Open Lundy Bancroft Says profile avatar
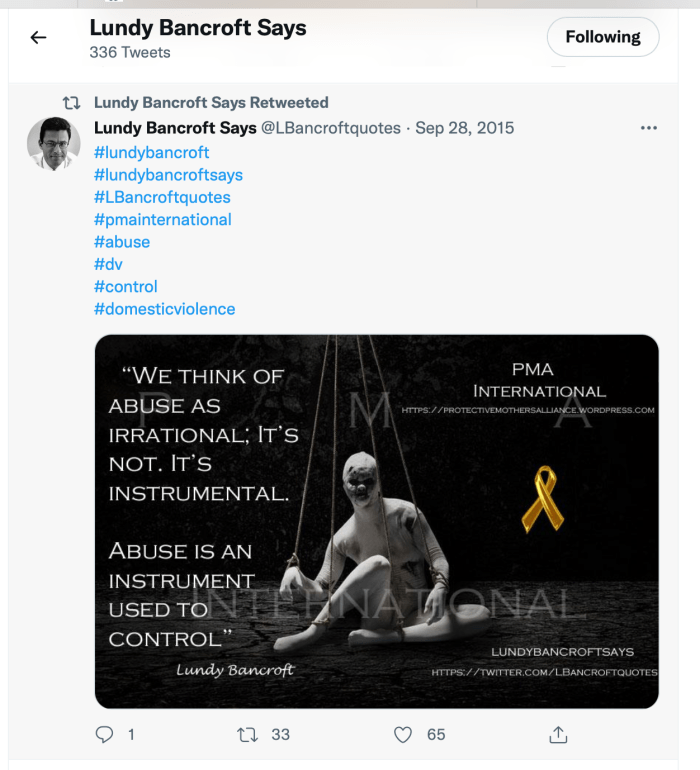 (53, 143)
